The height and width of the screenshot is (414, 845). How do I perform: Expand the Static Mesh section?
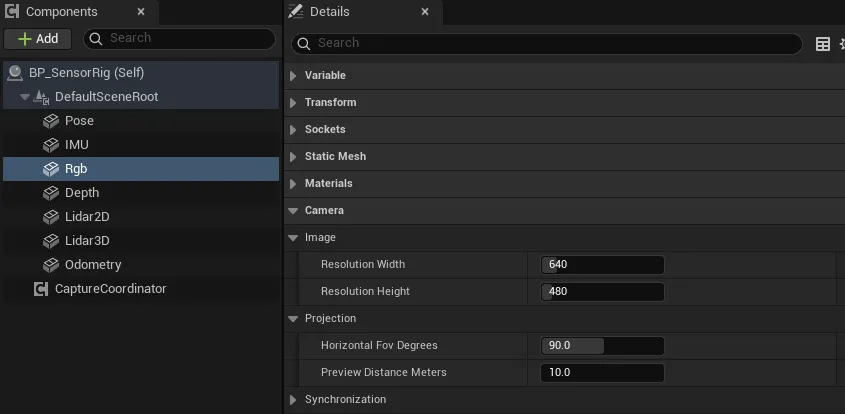[x=293, y=157]
